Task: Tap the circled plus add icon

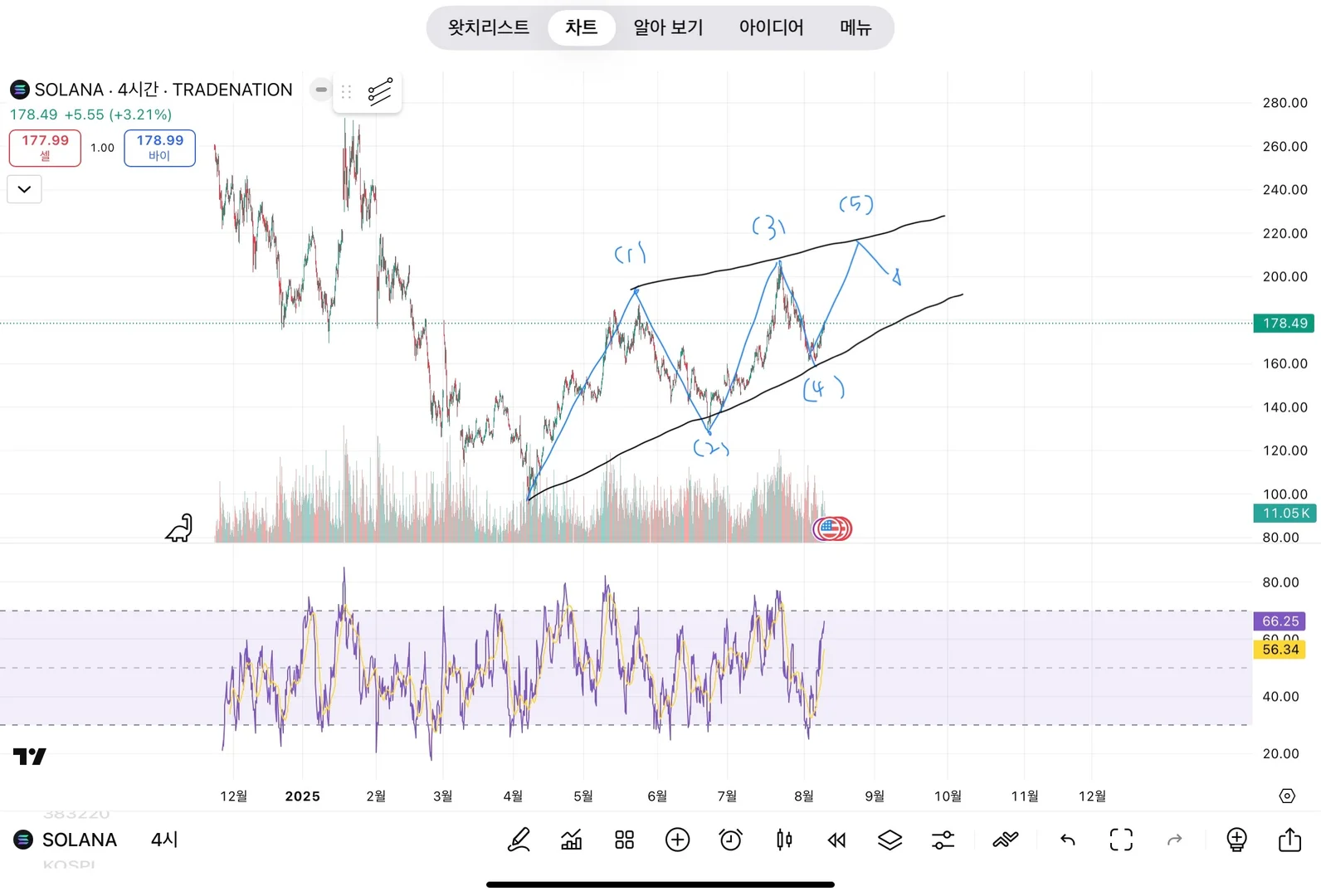Action: [677, 840]
